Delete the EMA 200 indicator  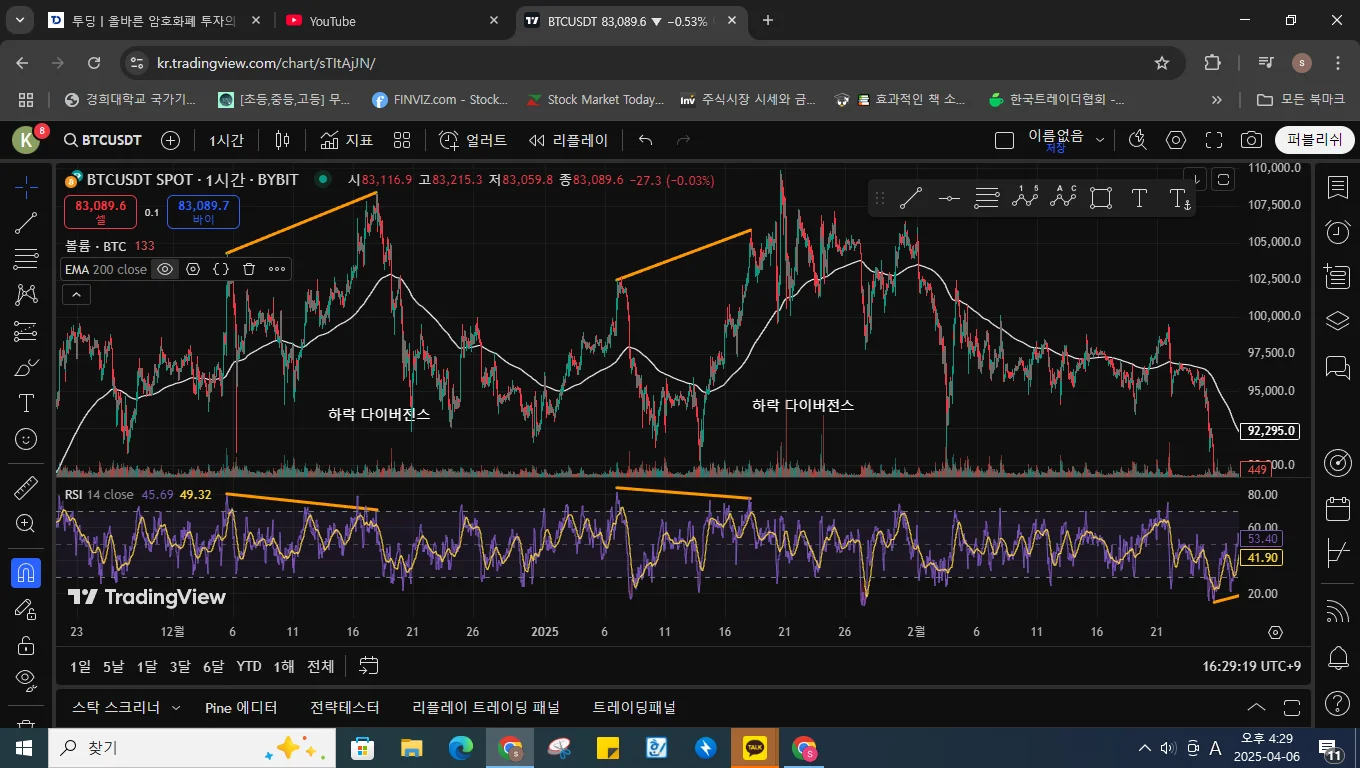(249, 269)
